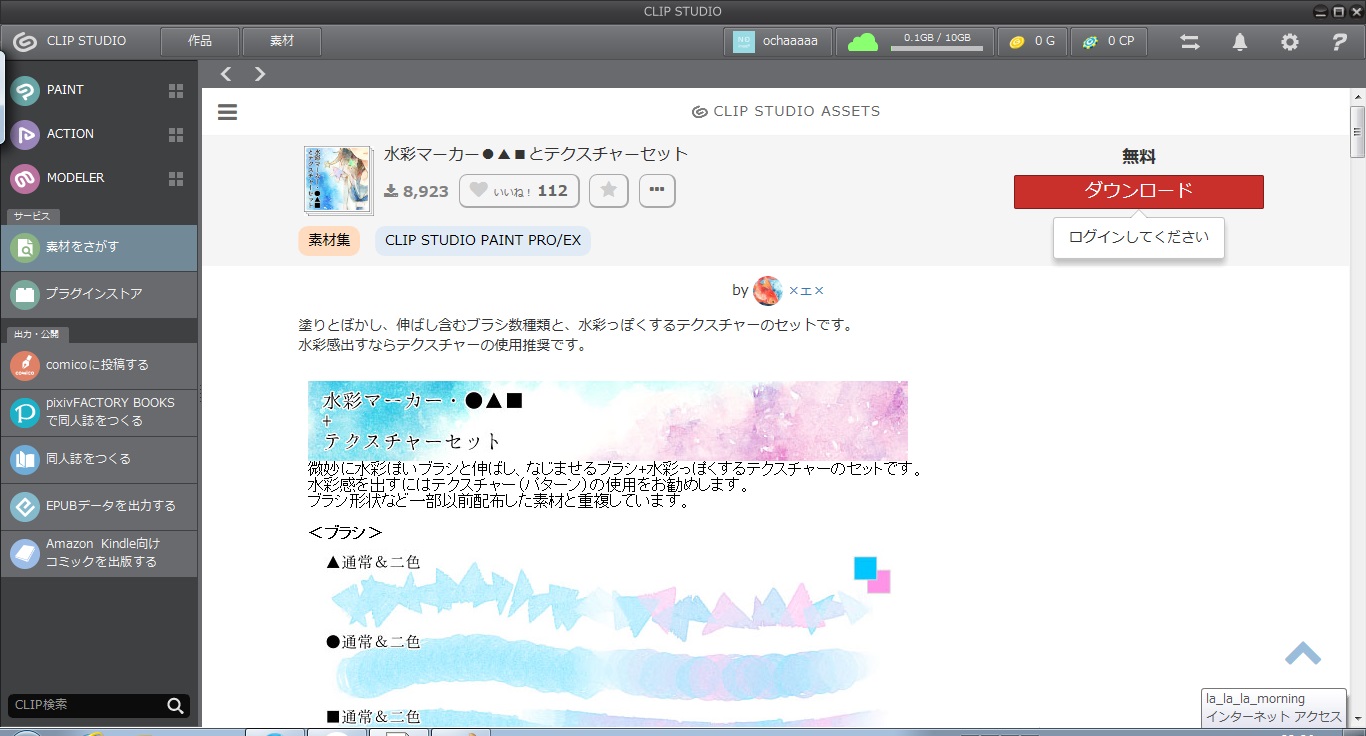
Task: Check cloud storage usage 0.1GB / 10GB
Action: [x=915, y=41]
